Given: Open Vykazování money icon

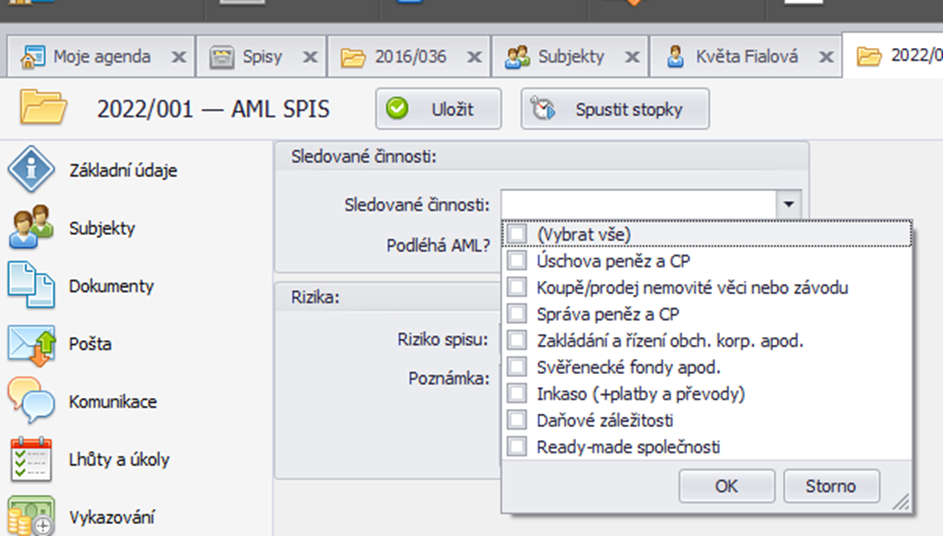Looking at the screenshot, I should pyautogui.click(x=31, y=516).
